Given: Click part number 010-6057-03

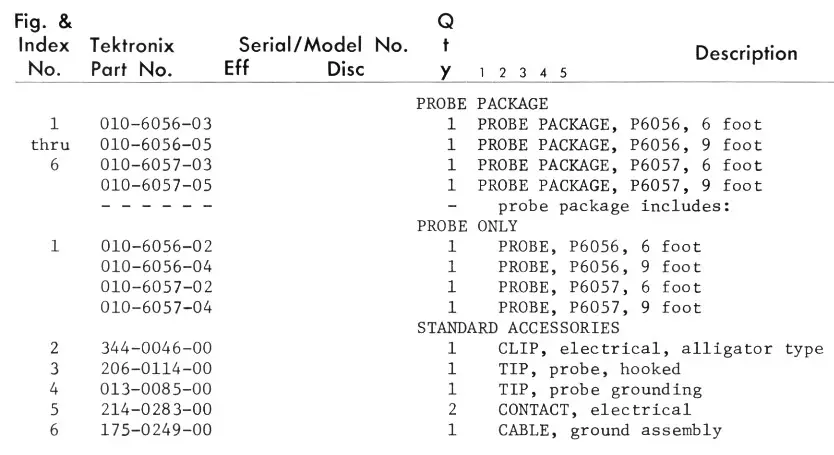Looking at the screenshot, I should tap(157, 165).
